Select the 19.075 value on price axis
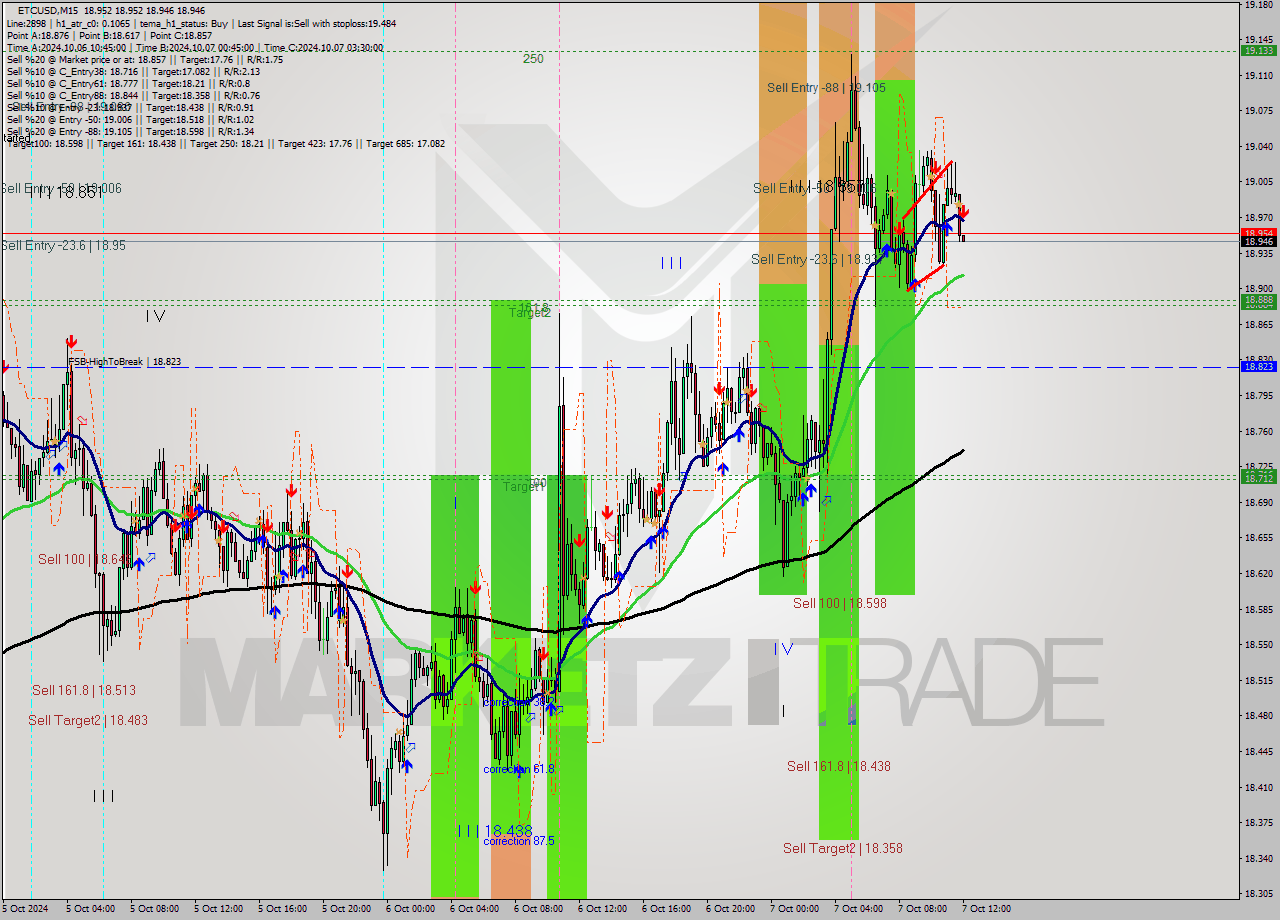The image size is (1280, 920). tap(1258, 111)
